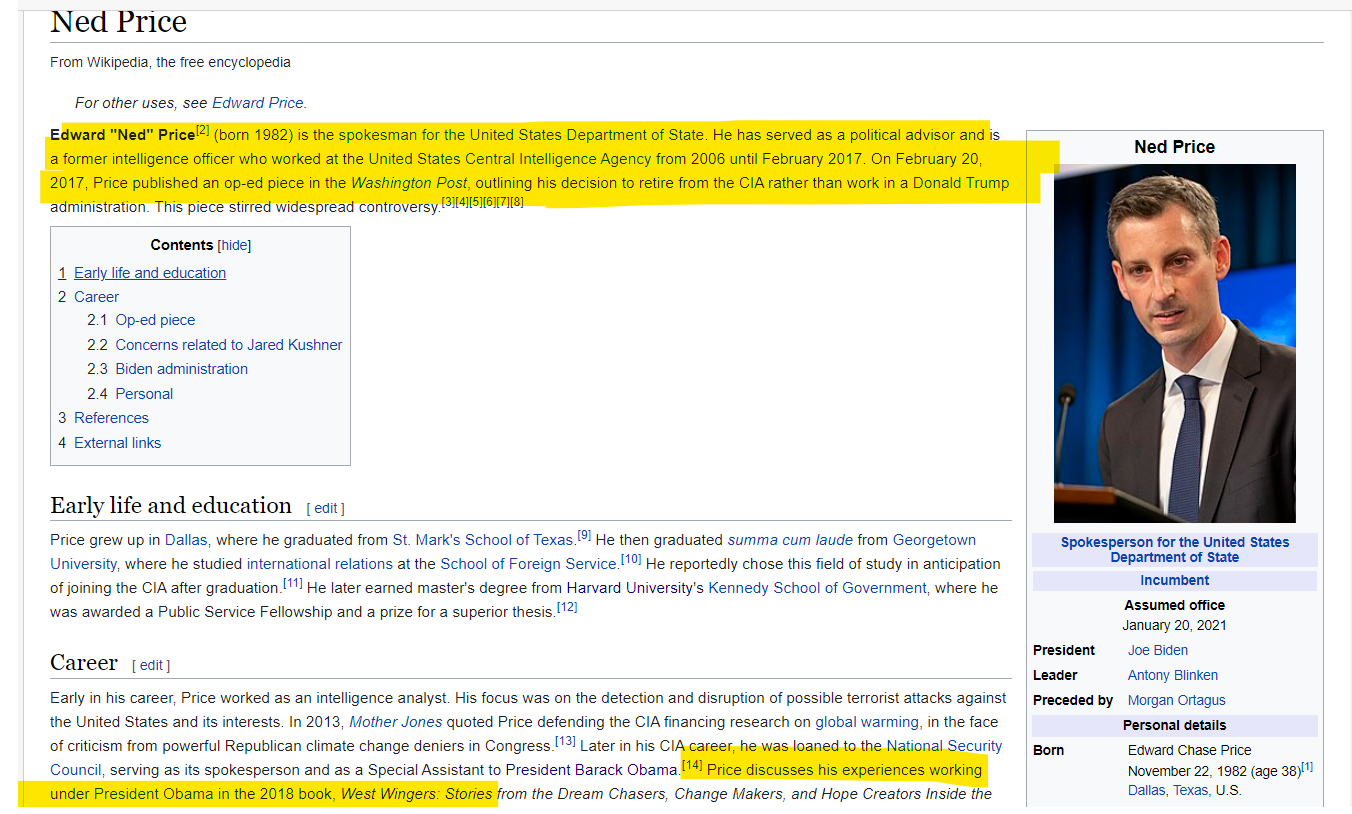
Task: Open the Biden administration contents entry
Action: pos(181,369)
